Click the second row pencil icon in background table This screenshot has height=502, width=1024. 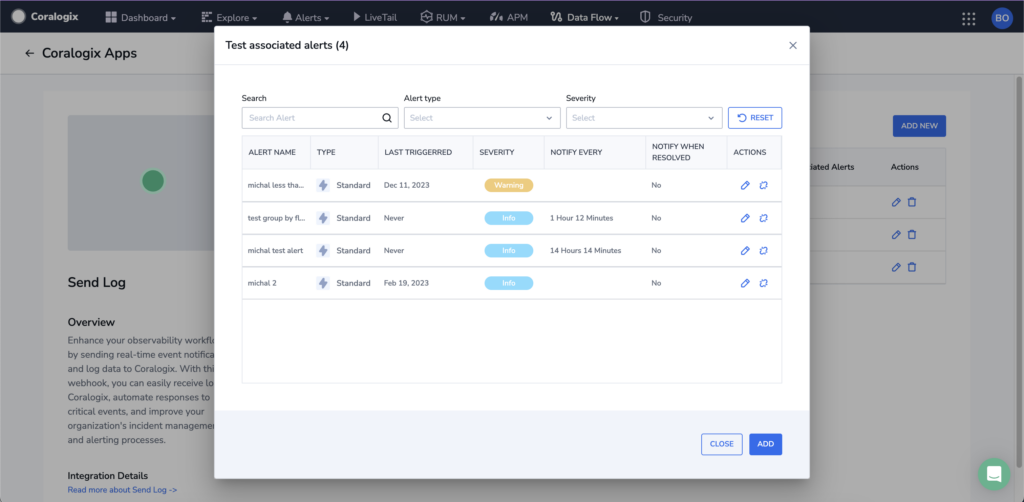pos(896,234)
